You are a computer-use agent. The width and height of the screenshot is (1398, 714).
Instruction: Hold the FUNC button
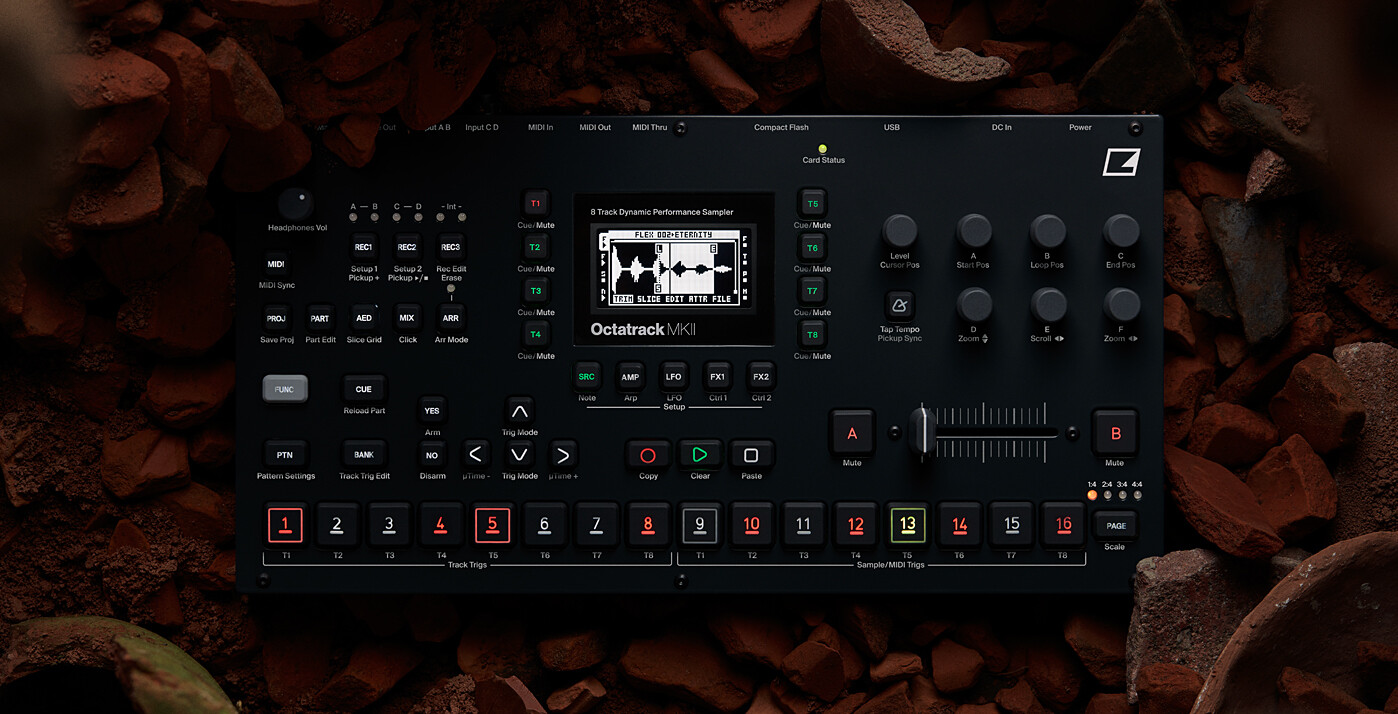click(x=285, y=389)
